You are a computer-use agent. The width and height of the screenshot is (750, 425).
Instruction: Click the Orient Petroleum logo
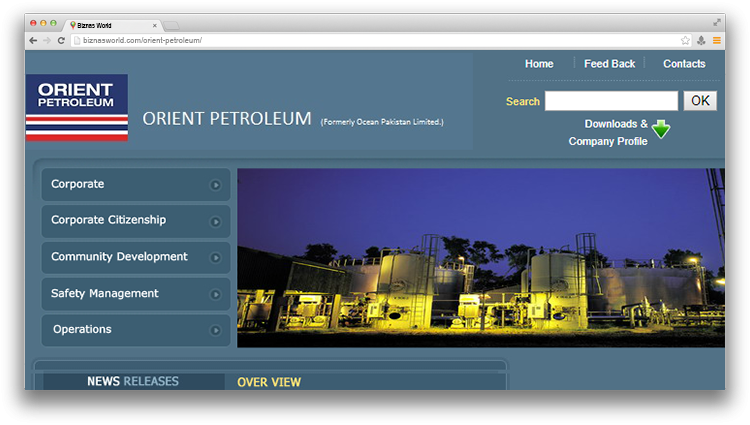pos(76,107)
